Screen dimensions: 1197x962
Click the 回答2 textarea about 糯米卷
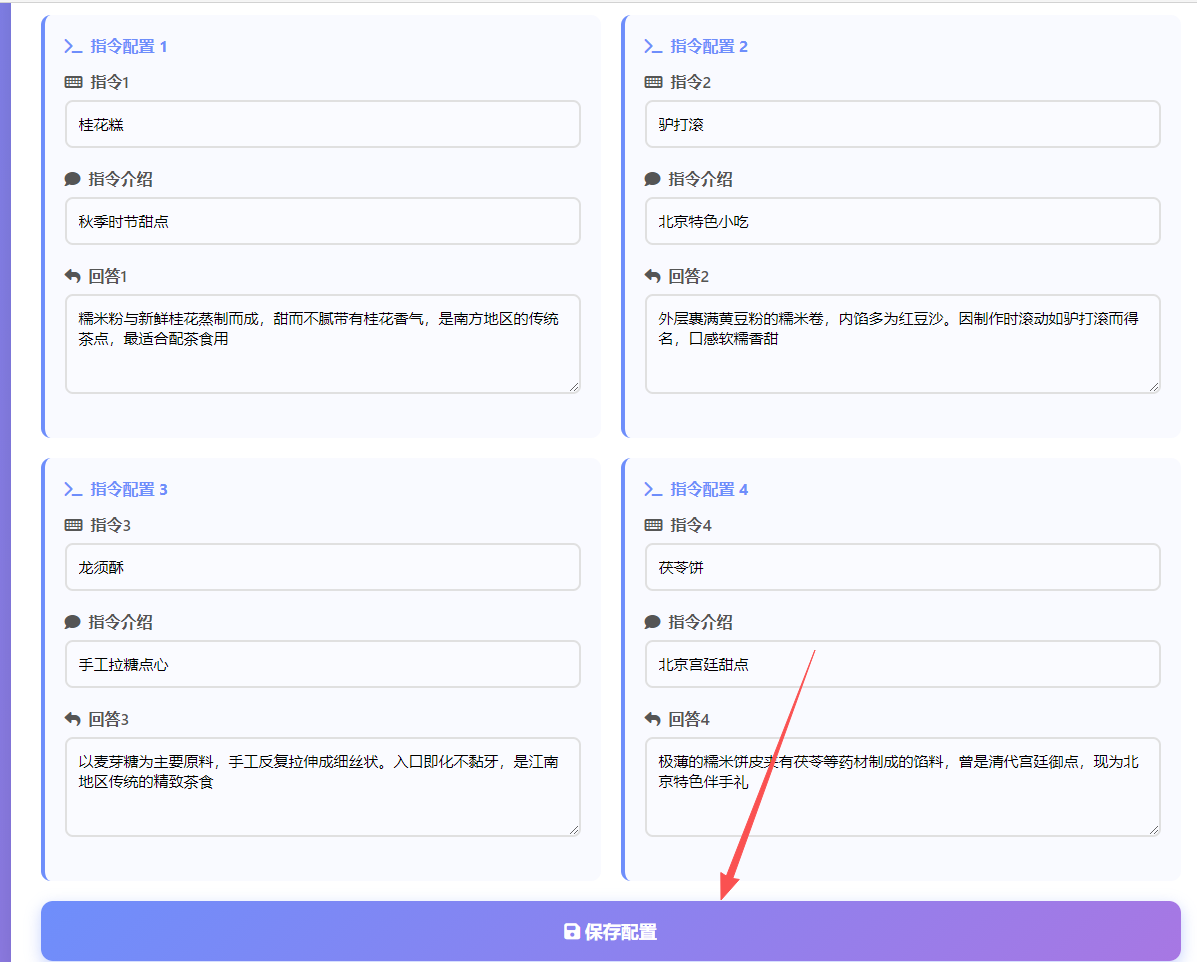pyautogui.click(x=901, y=344)
